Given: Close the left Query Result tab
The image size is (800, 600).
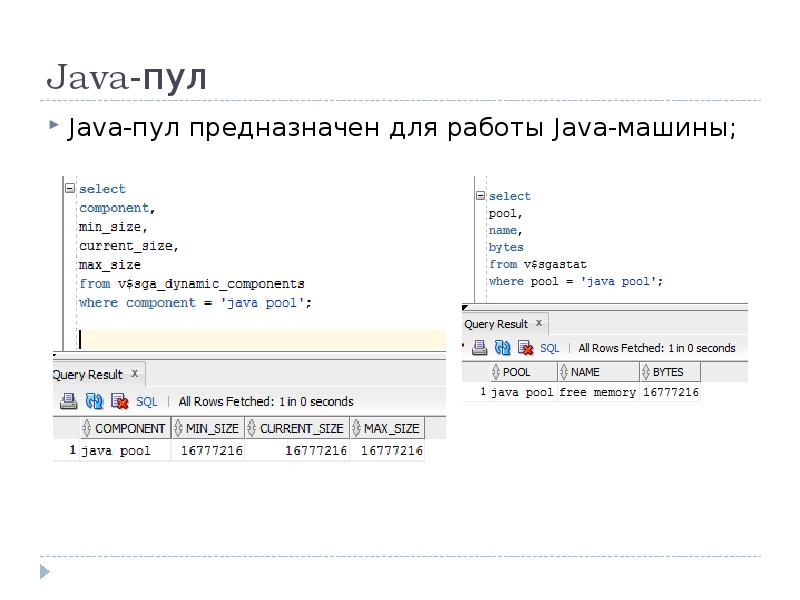Looking at the screenshot, I should pos(135,374).
